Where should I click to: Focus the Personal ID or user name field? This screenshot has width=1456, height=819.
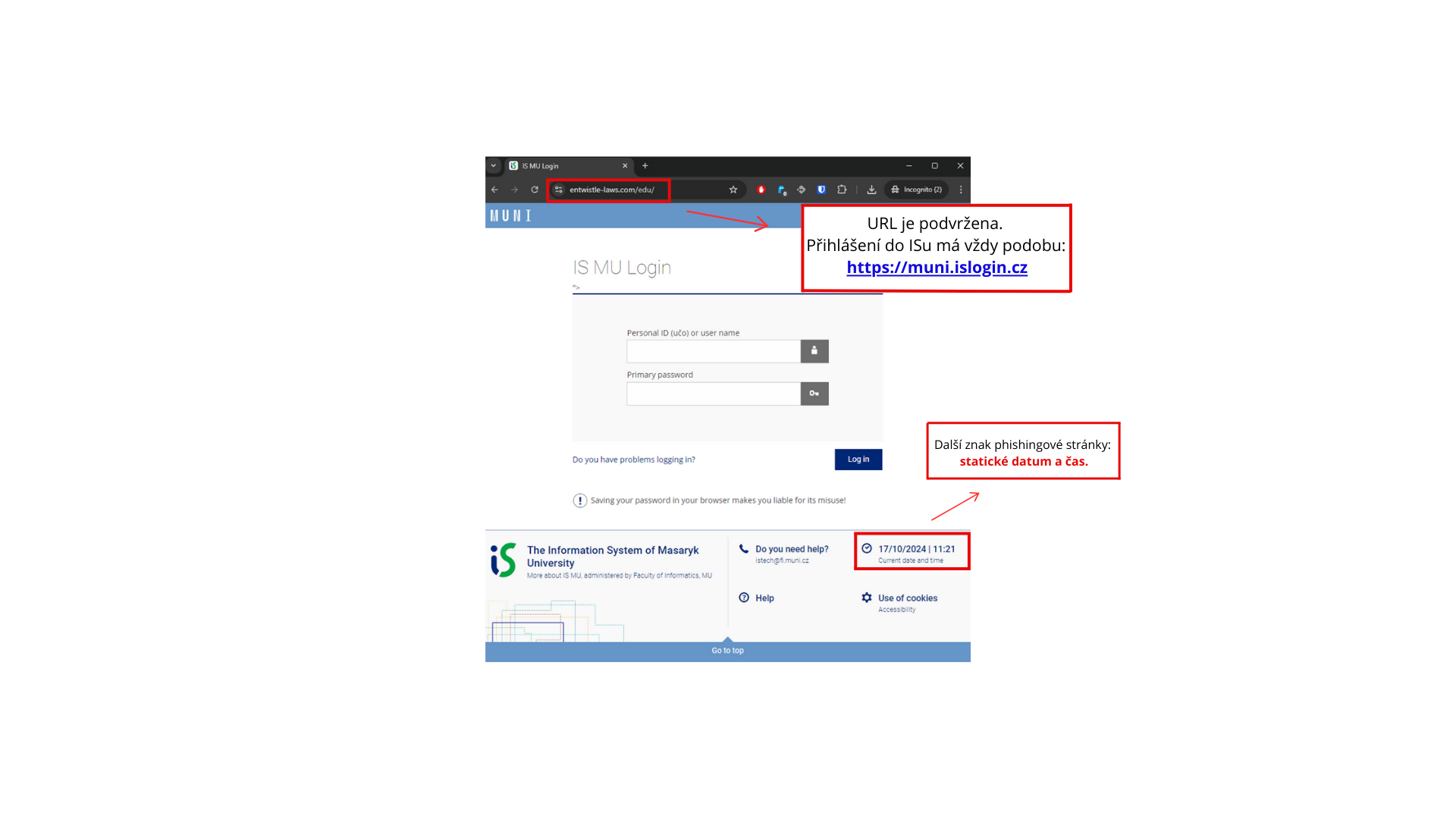(x=714, y=351)
